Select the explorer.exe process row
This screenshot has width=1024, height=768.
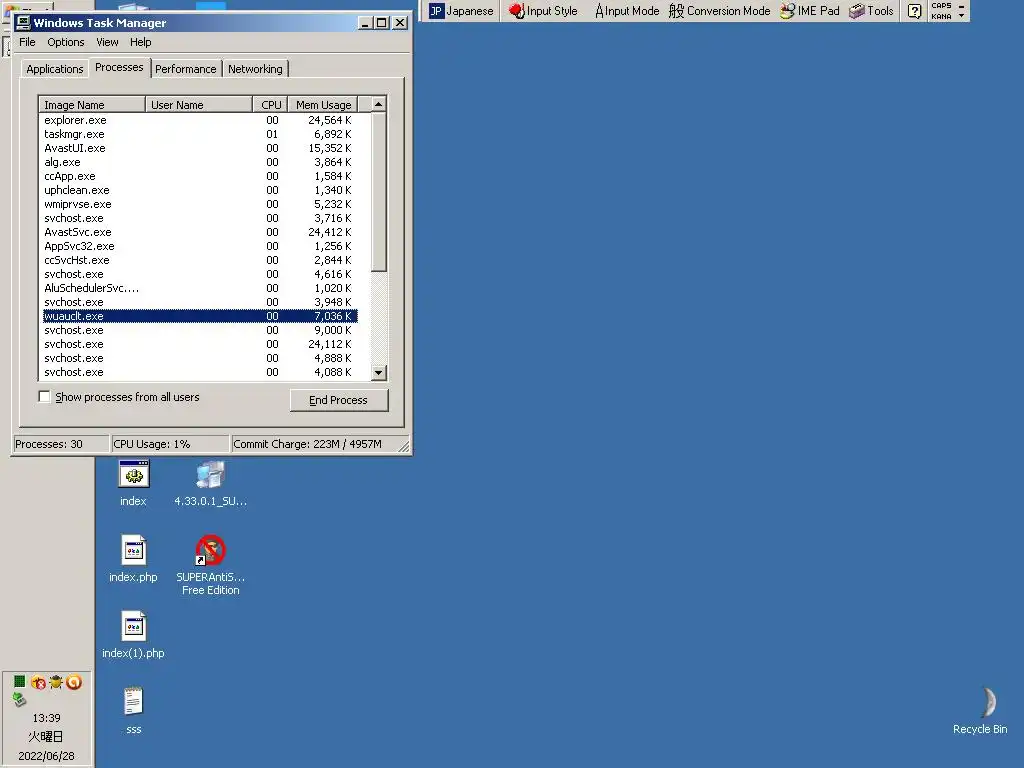pyautogui.click(x=200, y=120)
